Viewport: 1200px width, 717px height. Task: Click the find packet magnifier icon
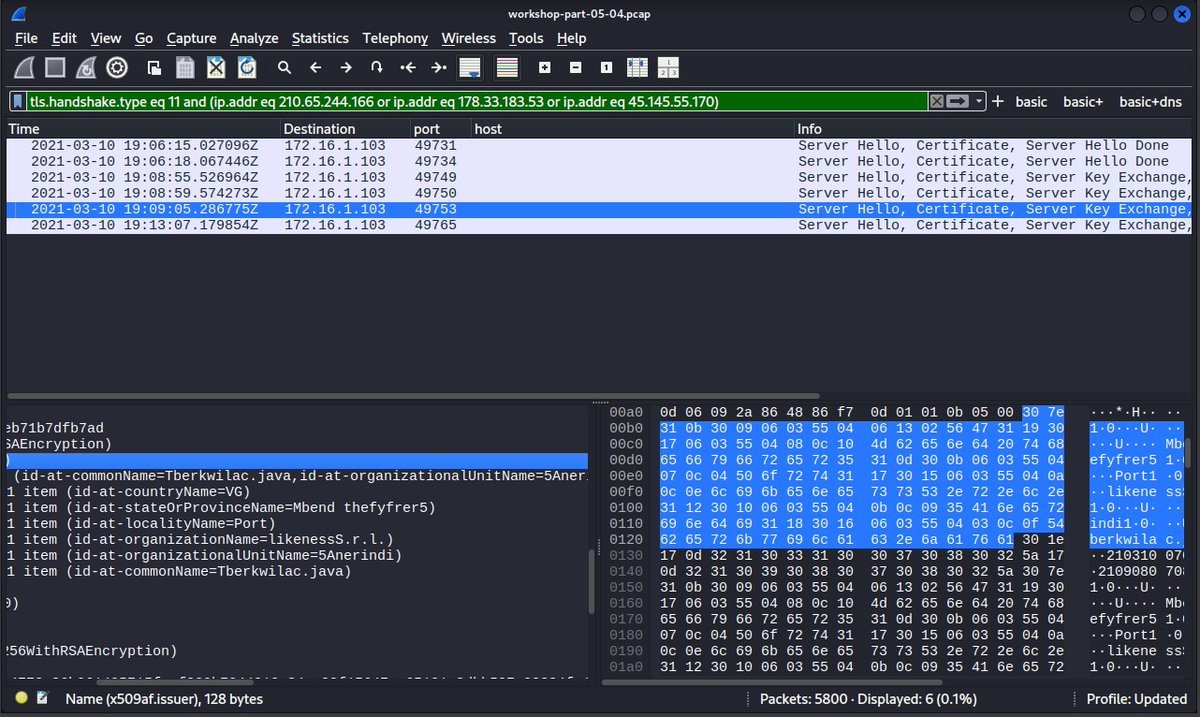pyautogui.click(x=285, y=68)
